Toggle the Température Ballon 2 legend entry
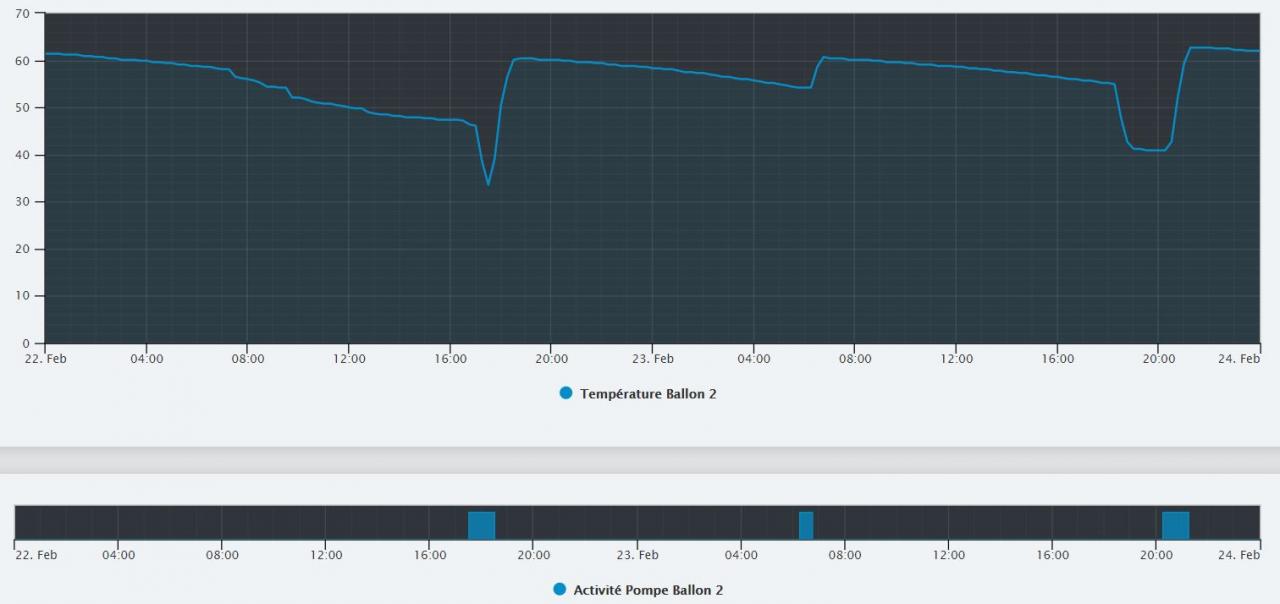1280x604 pixels. coord(638,394)
